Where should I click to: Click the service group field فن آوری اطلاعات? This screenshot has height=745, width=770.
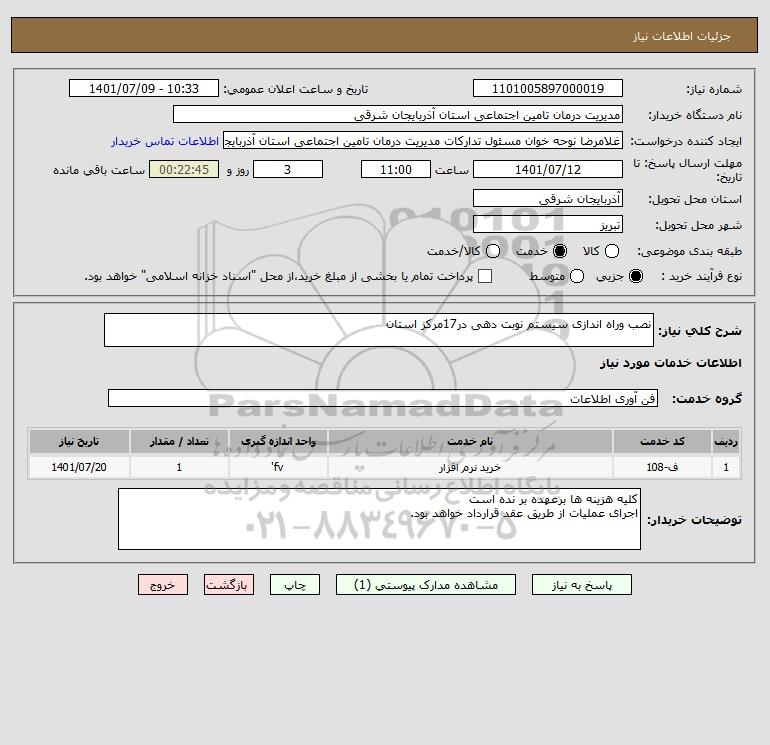383,398
